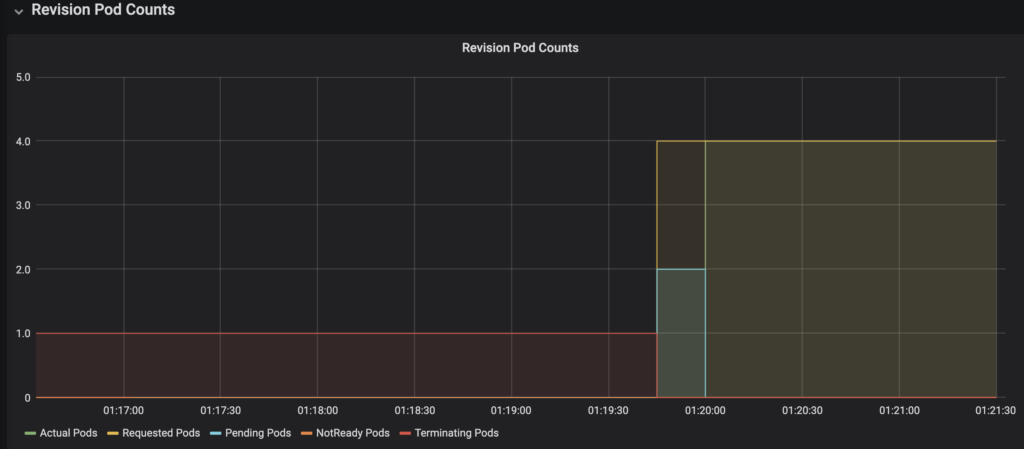
Task: Click the 01:17:00 time axis label
Action: pyautogui.click(x=123, y=410)
